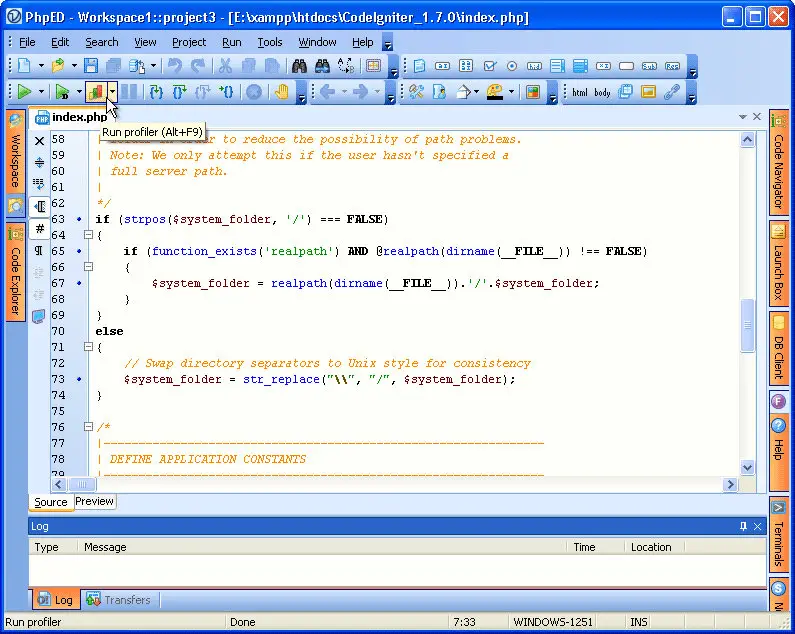This screenshot has width=795, height=634.
Task: Click the Run to cursor icon
Action: pos(226,92)
